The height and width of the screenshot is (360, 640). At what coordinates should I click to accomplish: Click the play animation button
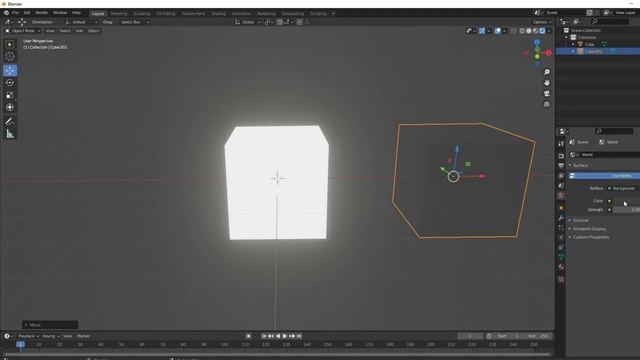click(x=284, y=336)
